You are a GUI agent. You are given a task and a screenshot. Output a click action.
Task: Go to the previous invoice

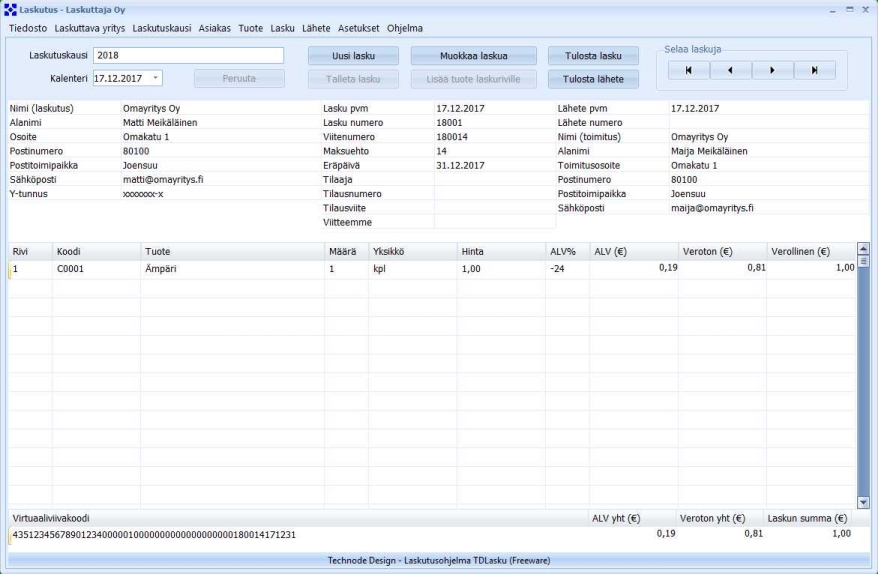731,70
